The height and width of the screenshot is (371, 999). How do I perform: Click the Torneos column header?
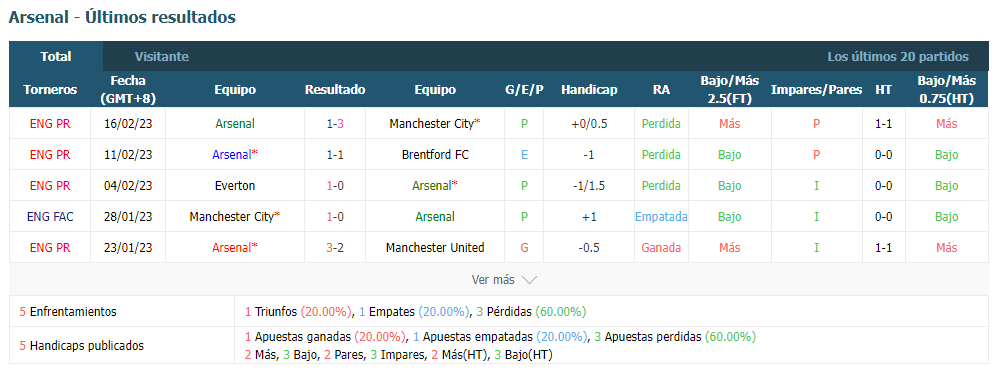coord(50,90)
